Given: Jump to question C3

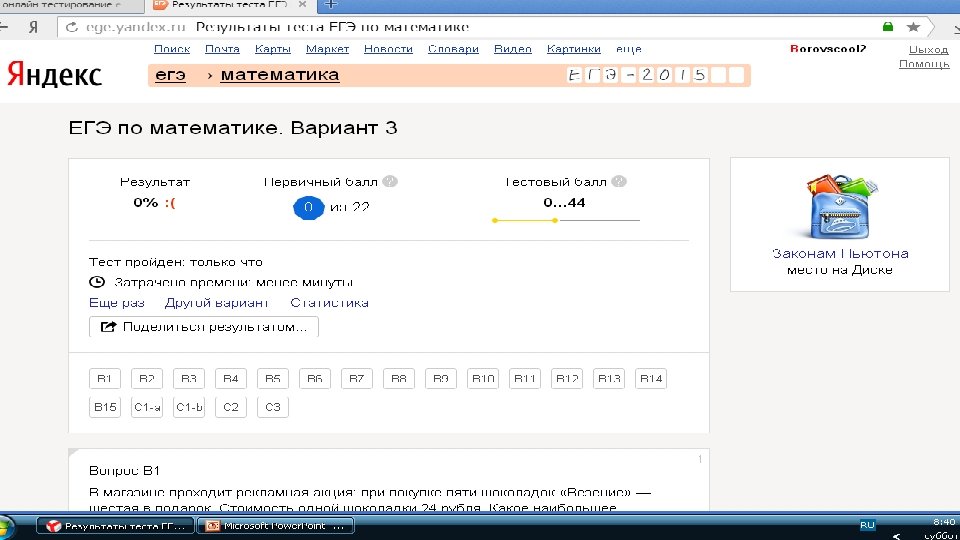Looking at the screenshot, I should point(273,407).
